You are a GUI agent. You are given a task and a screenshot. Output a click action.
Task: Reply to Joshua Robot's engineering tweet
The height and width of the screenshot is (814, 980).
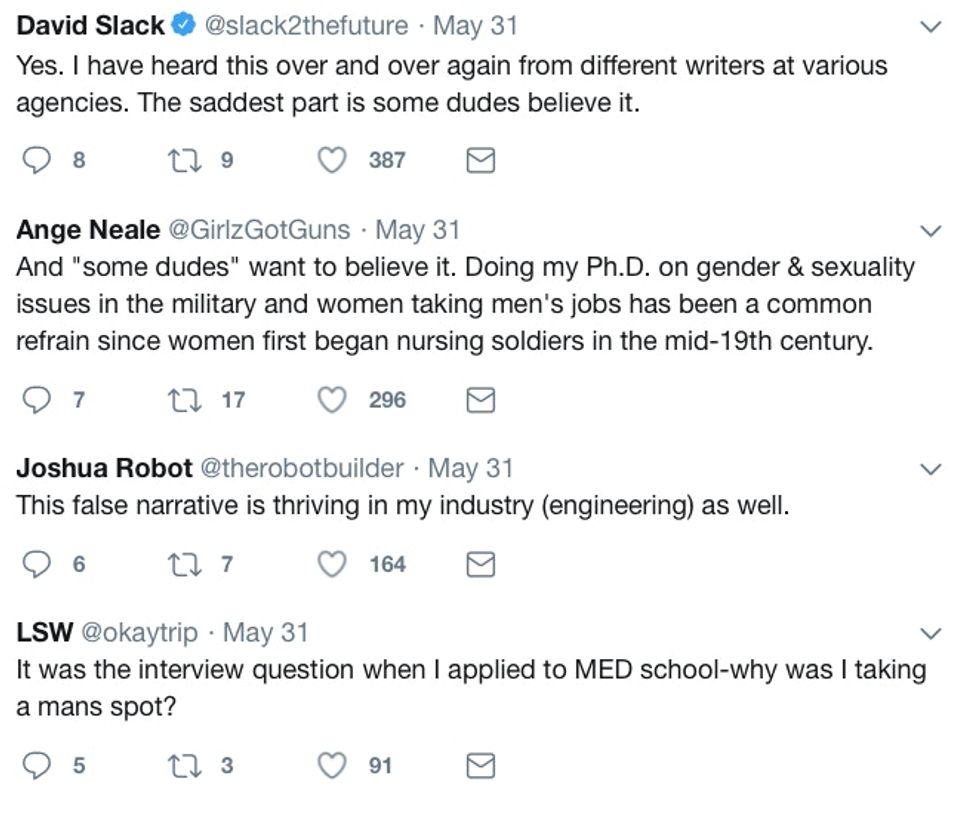[37, 564]
